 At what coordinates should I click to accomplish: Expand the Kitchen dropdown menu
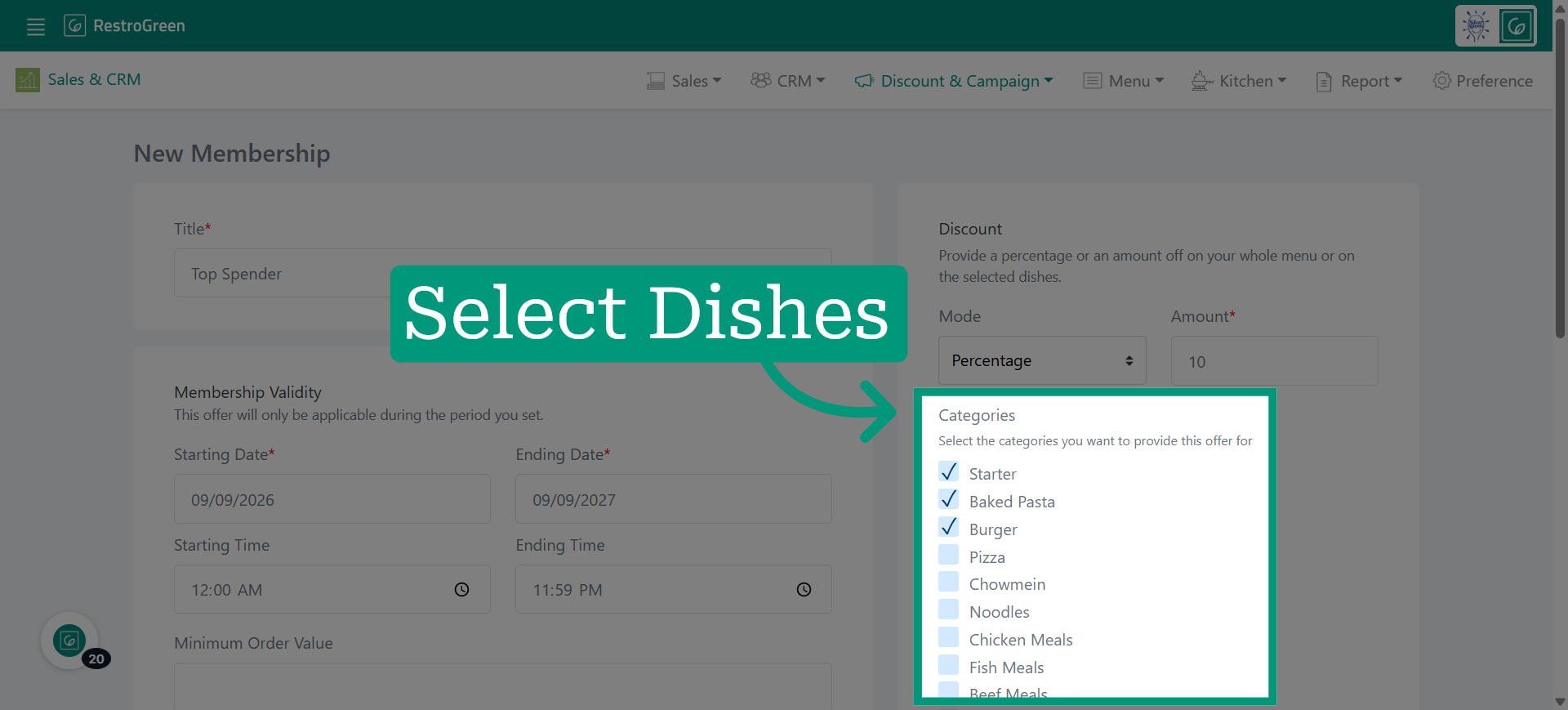[1239, 81]
